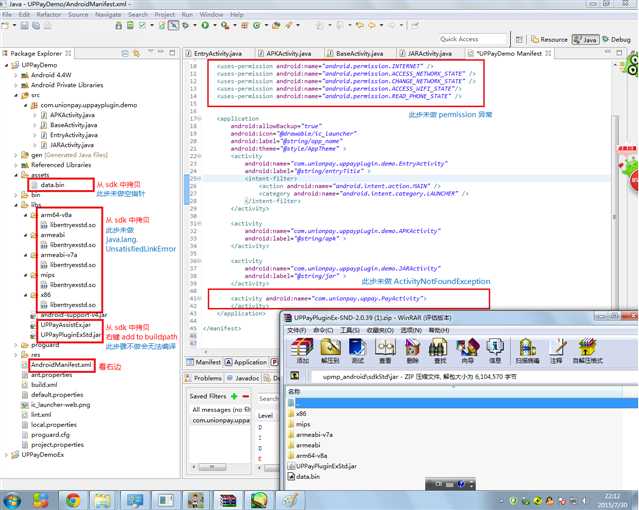Image resolution: width=639 pixels, height=510 pixels.
Task: Expand Android Private Libraries node
Action: pyautogui.click(x=15, y=85)
